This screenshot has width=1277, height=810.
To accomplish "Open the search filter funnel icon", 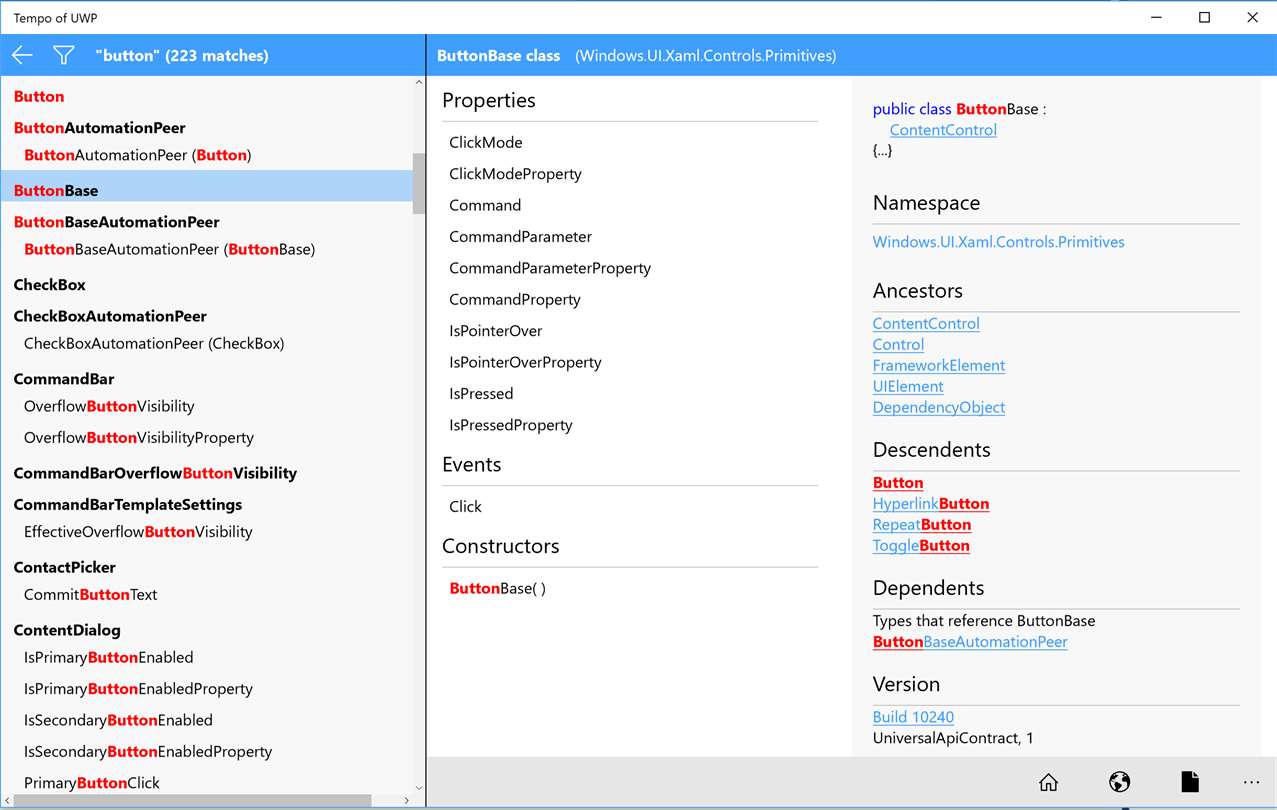I will coord(64,56).
